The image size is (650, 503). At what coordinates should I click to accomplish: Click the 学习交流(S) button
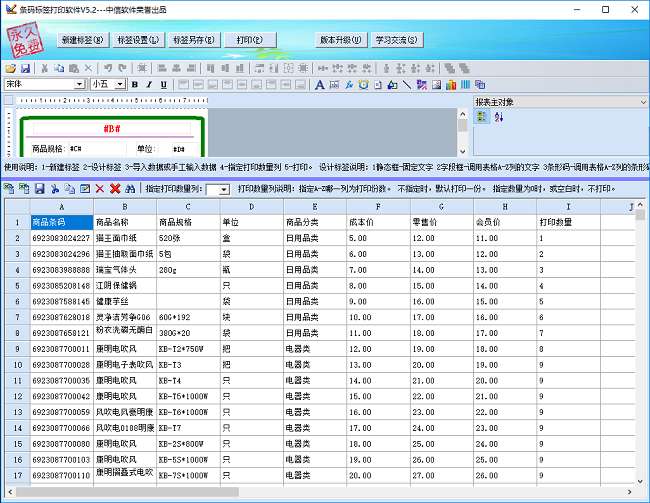click(x=396, y=40)
